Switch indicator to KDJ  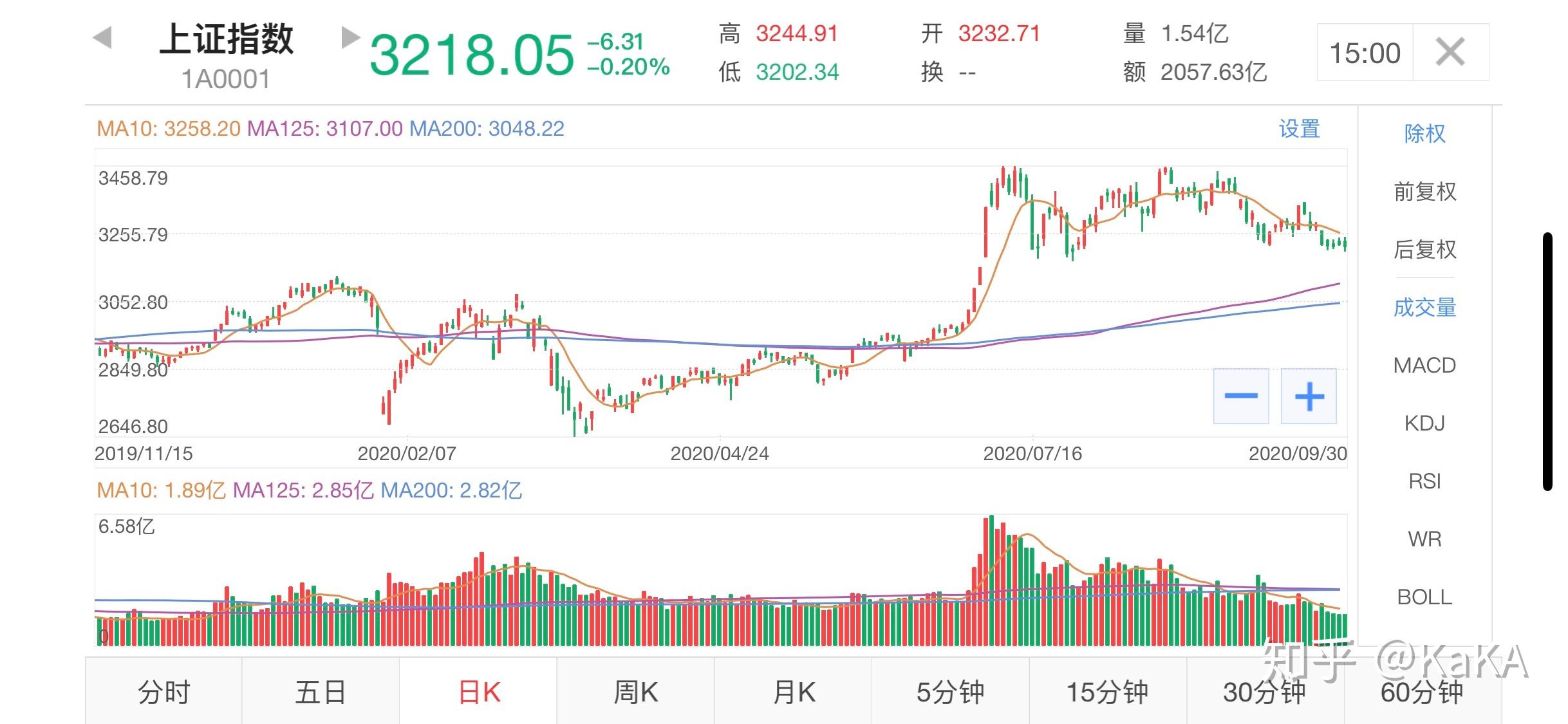pyautogui.click(x=1424, y=423)
